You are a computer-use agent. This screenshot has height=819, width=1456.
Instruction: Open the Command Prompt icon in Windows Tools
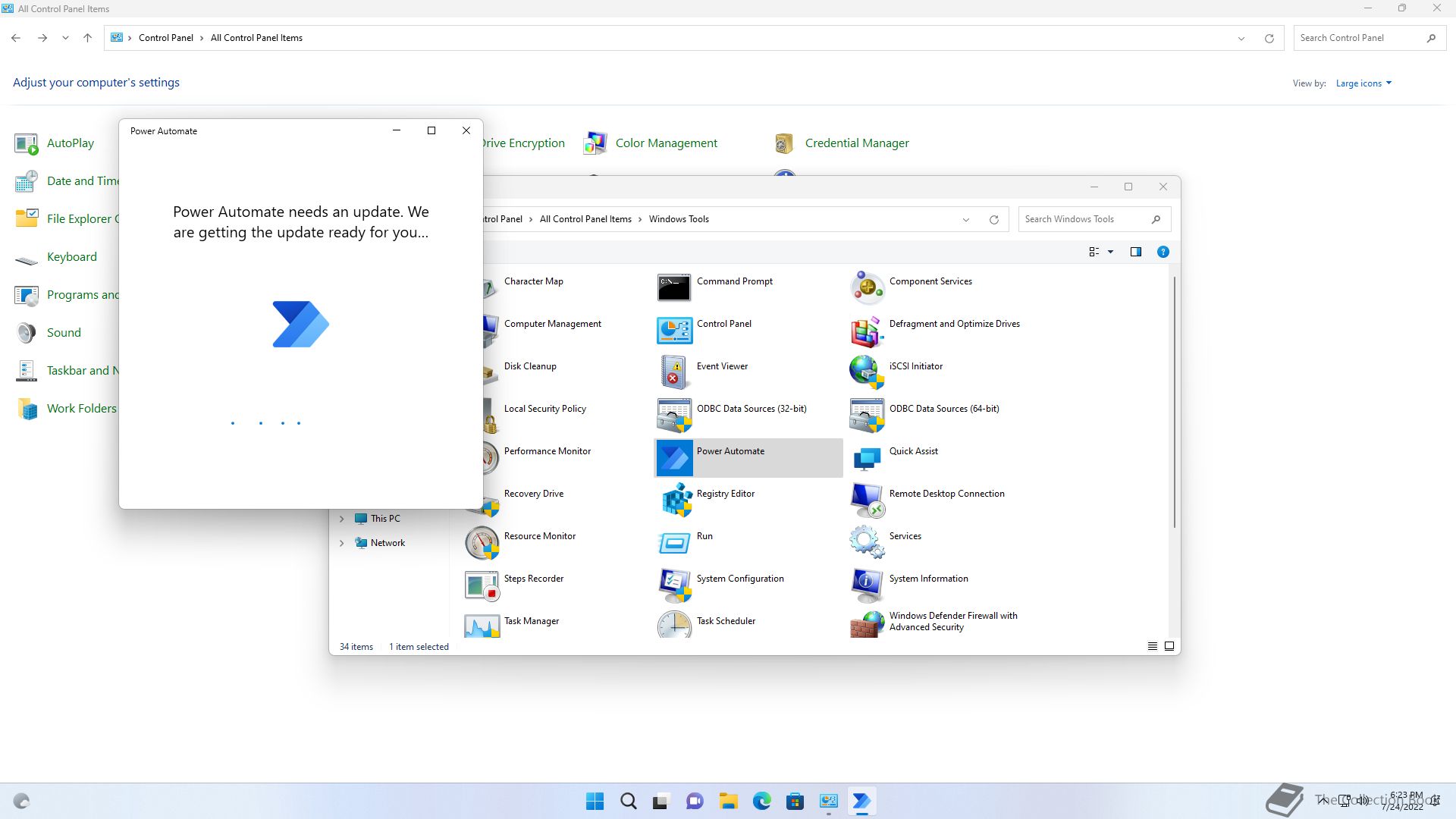(x=674, y=288)
